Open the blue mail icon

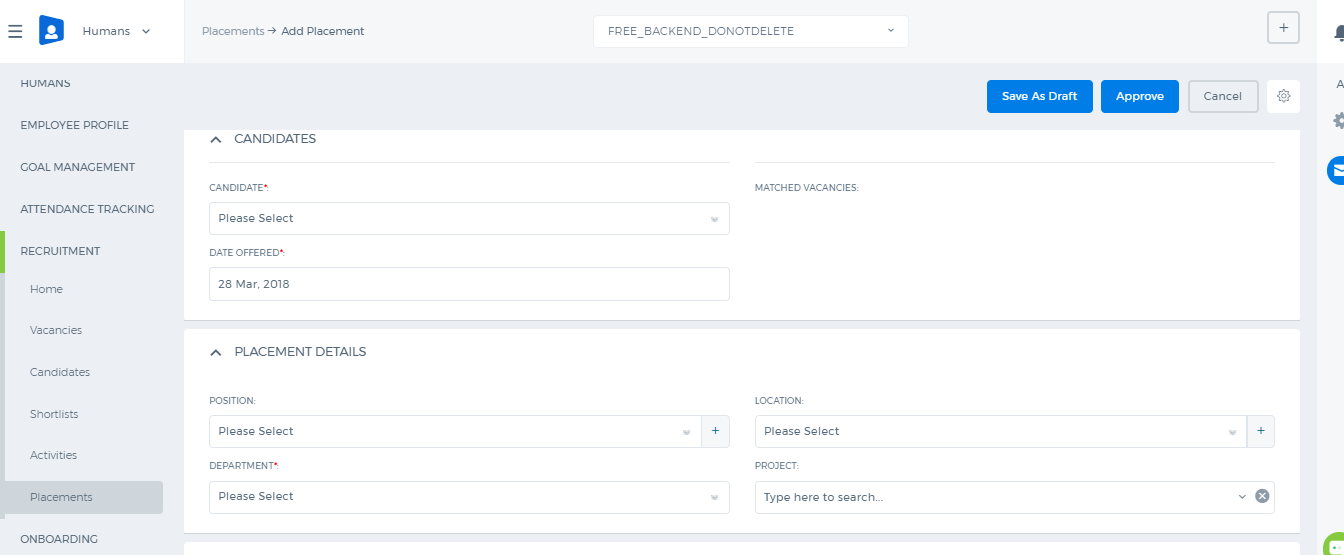[1335, 171]
